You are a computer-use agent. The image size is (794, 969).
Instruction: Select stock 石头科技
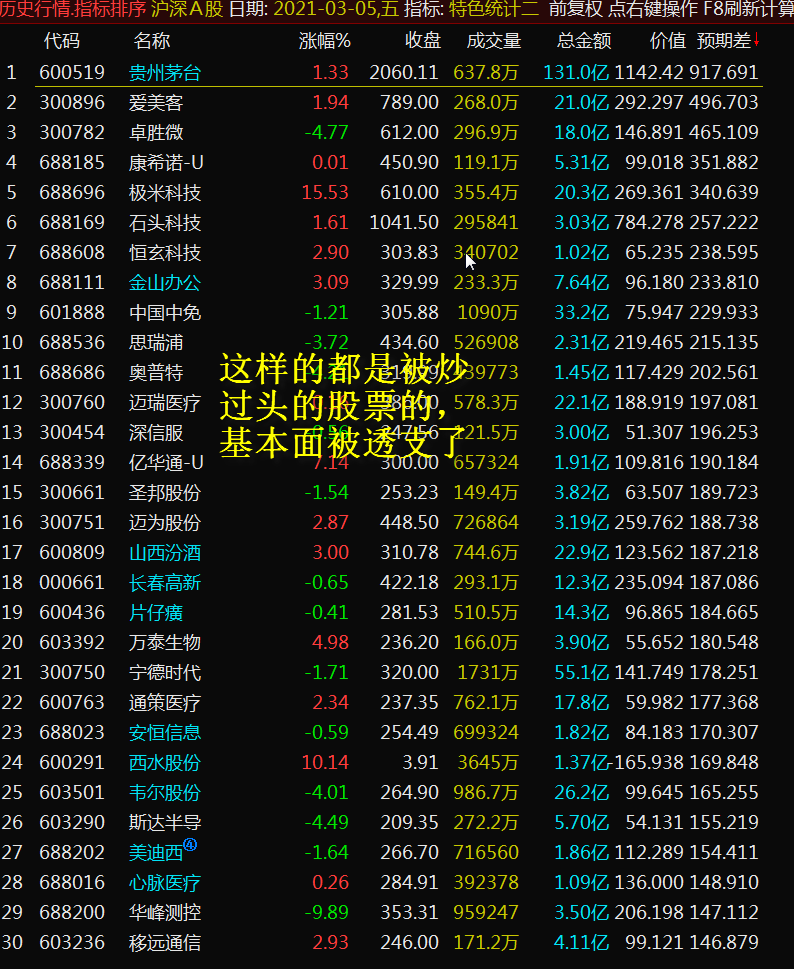[165, 222]
